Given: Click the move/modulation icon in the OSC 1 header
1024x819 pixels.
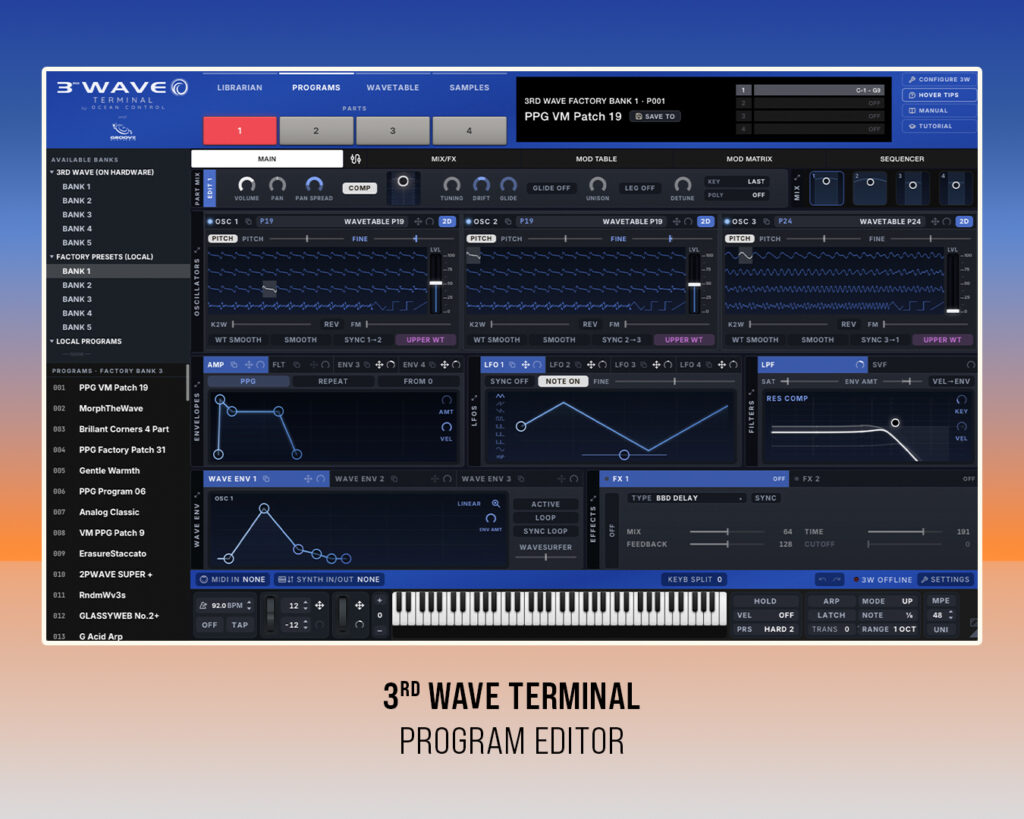Looking at the screenshot, I should point(418,221).
